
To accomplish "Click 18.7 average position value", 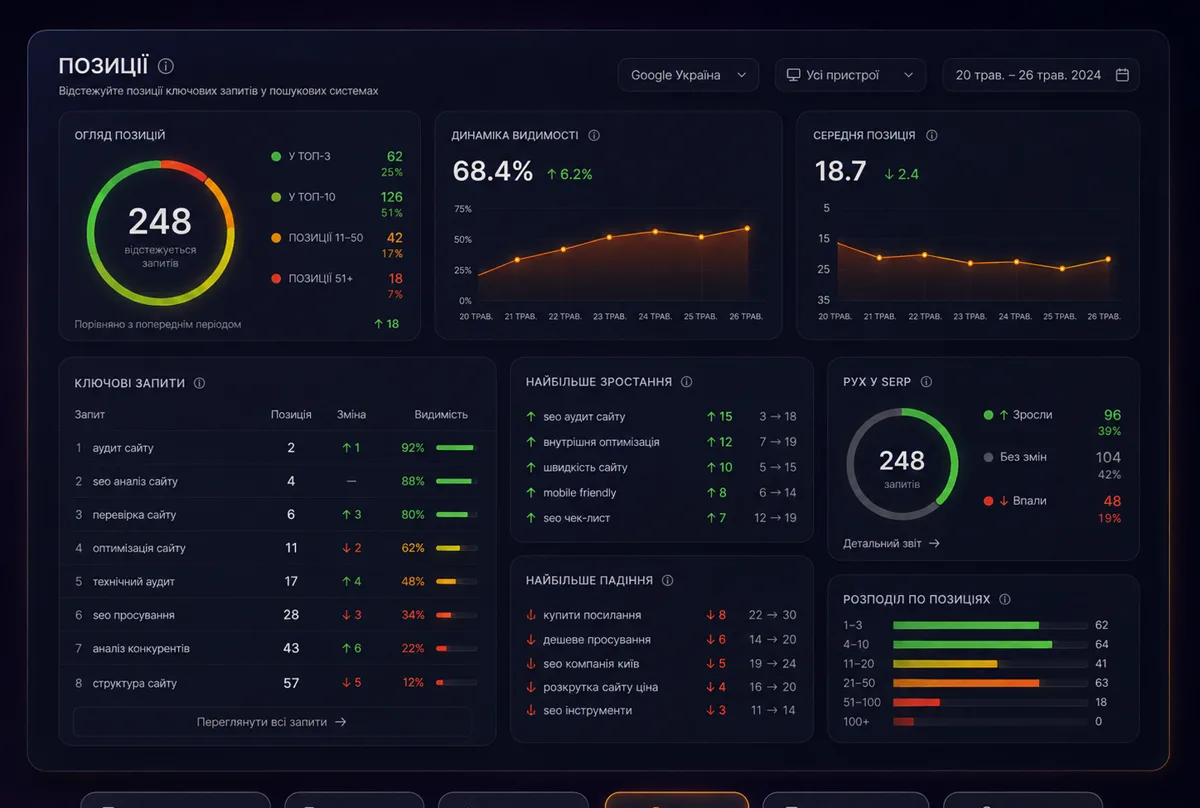I will coord(841,171).
